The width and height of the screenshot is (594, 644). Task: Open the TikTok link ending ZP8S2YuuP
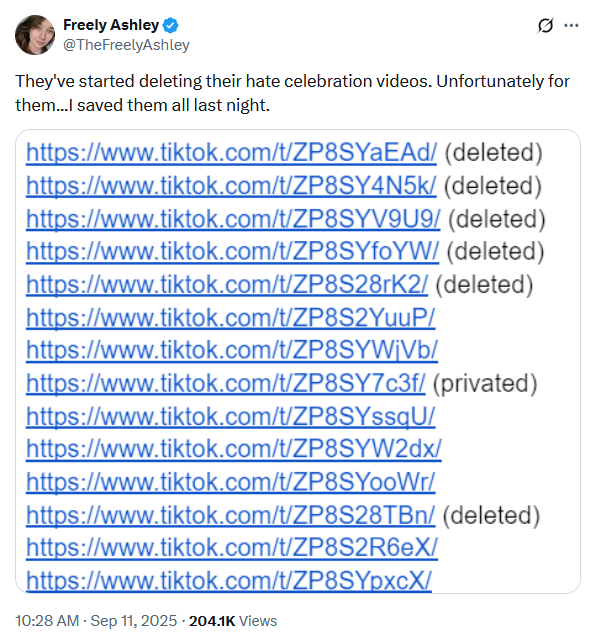[x=230, y=317]
